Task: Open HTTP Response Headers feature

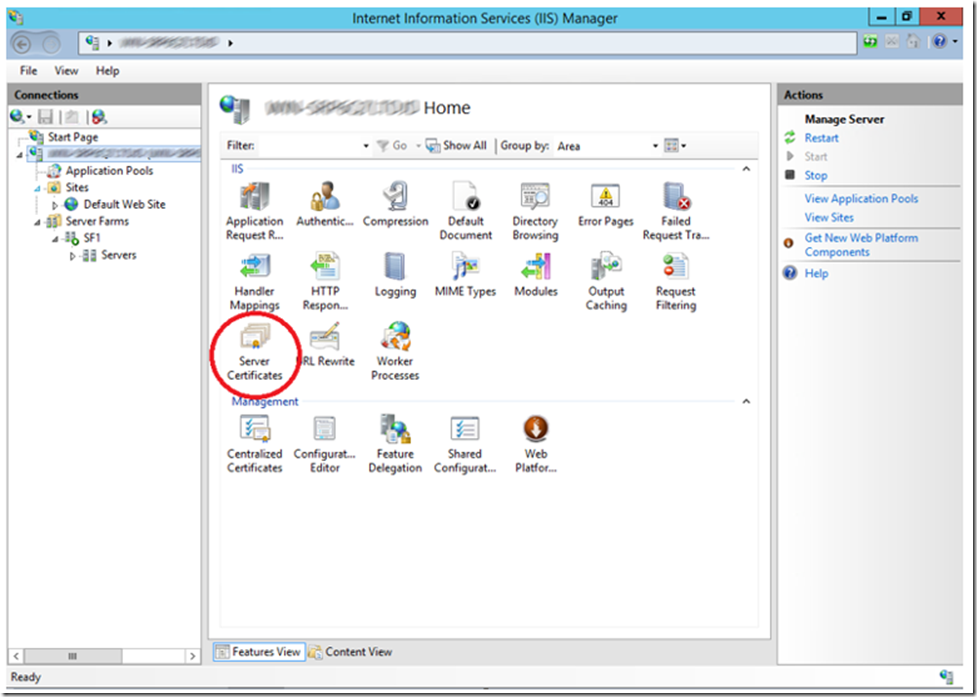Action: coord(325,281)
